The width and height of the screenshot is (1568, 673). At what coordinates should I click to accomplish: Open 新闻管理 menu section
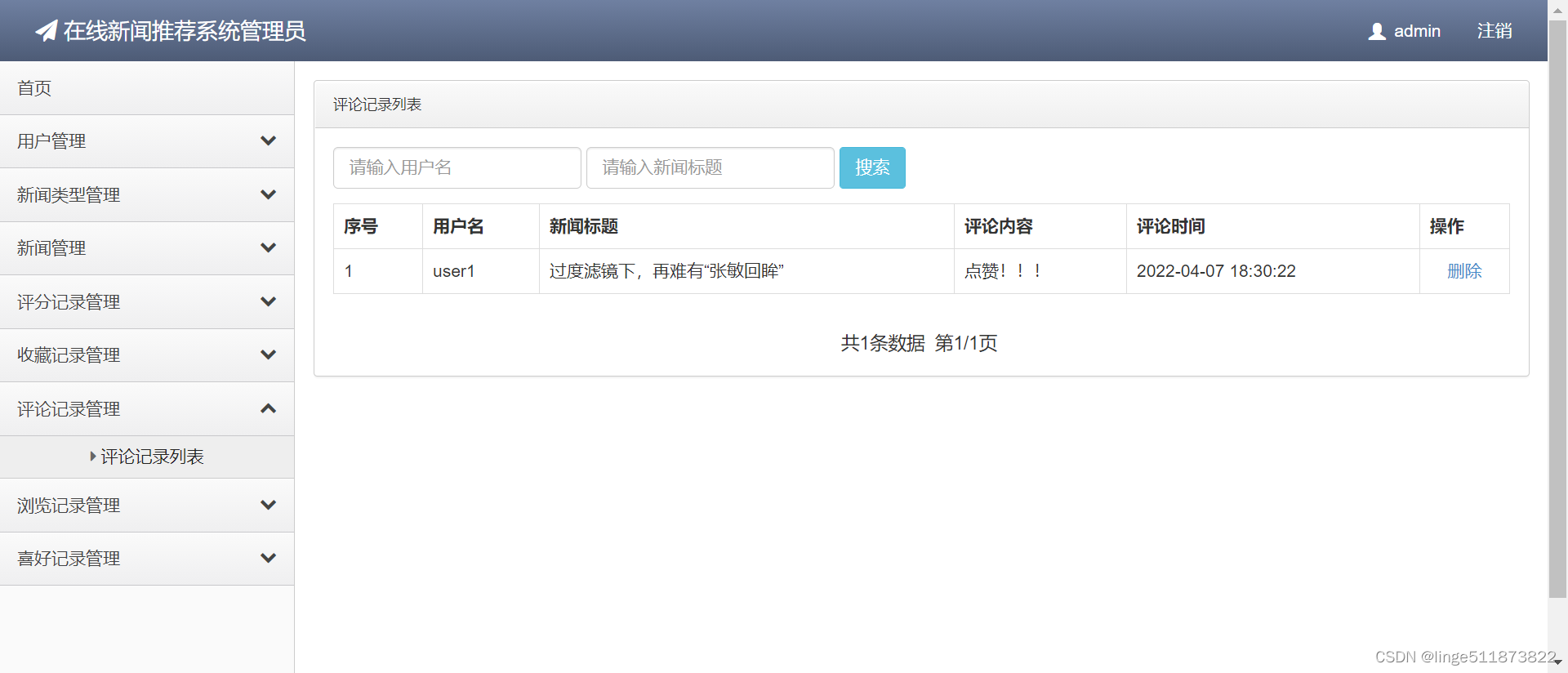point(147,248)
